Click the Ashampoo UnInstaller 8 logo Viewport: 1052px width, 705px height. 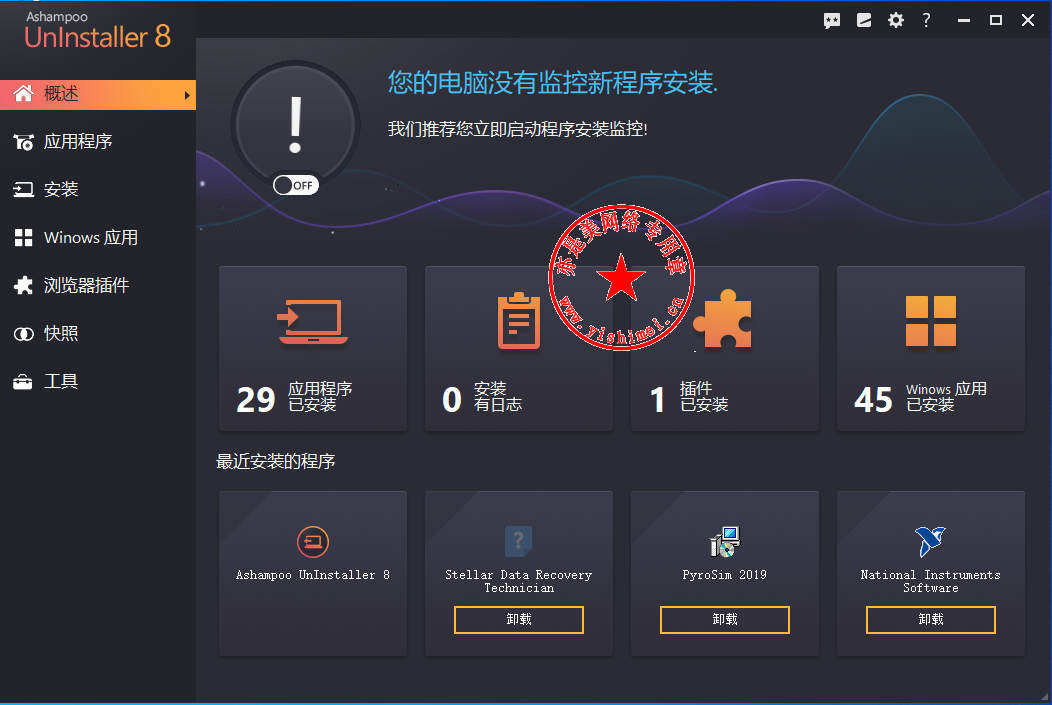point(98,31)
